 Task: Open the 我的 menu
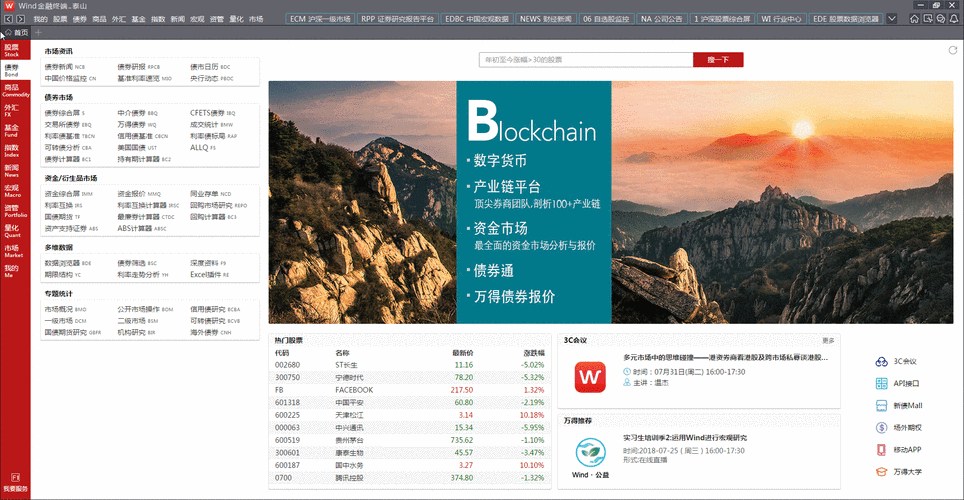pyautogui.click(x=41, y=19)
